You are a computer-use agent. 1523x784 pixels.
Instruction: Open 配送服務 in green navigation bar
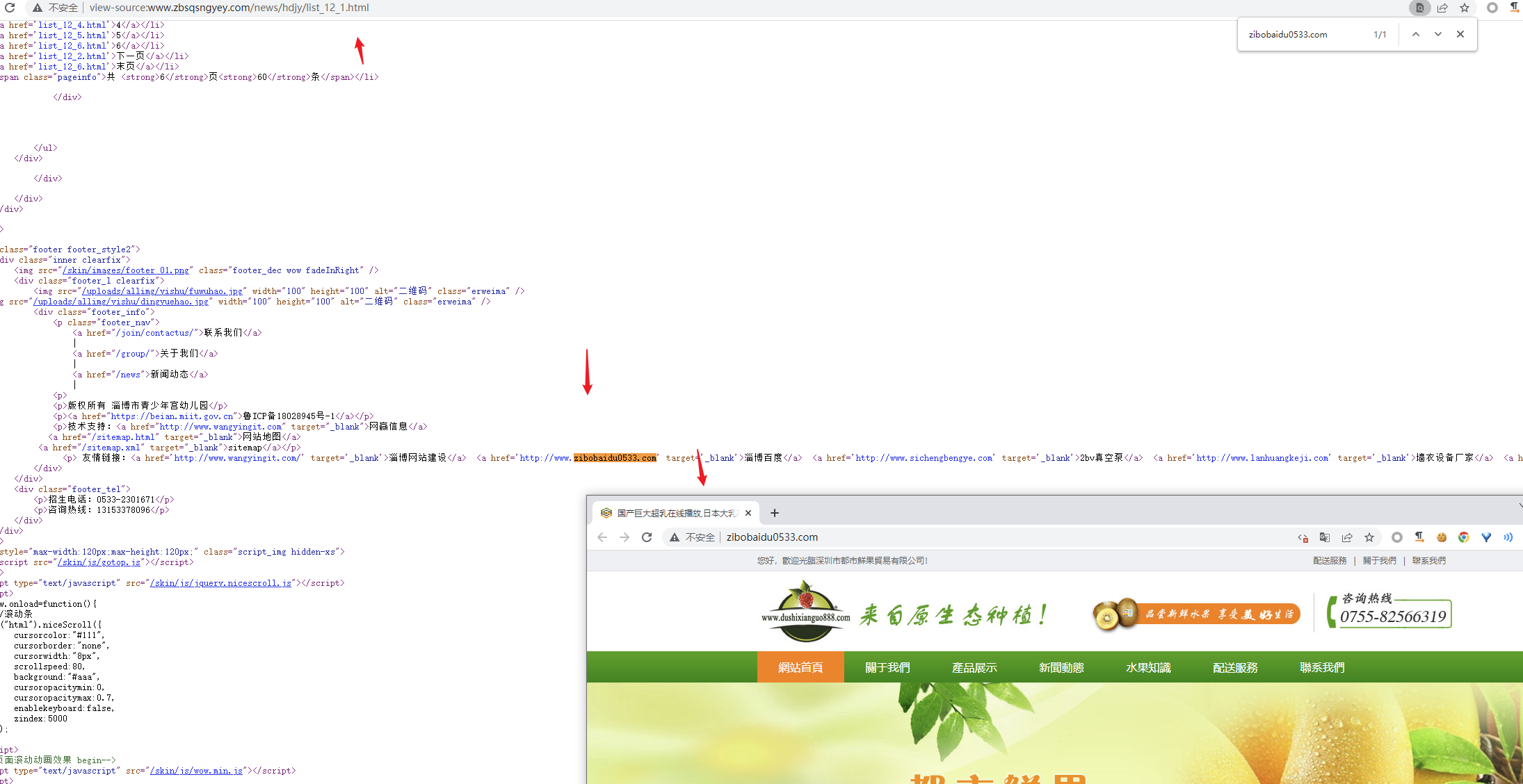[1235, 667]
